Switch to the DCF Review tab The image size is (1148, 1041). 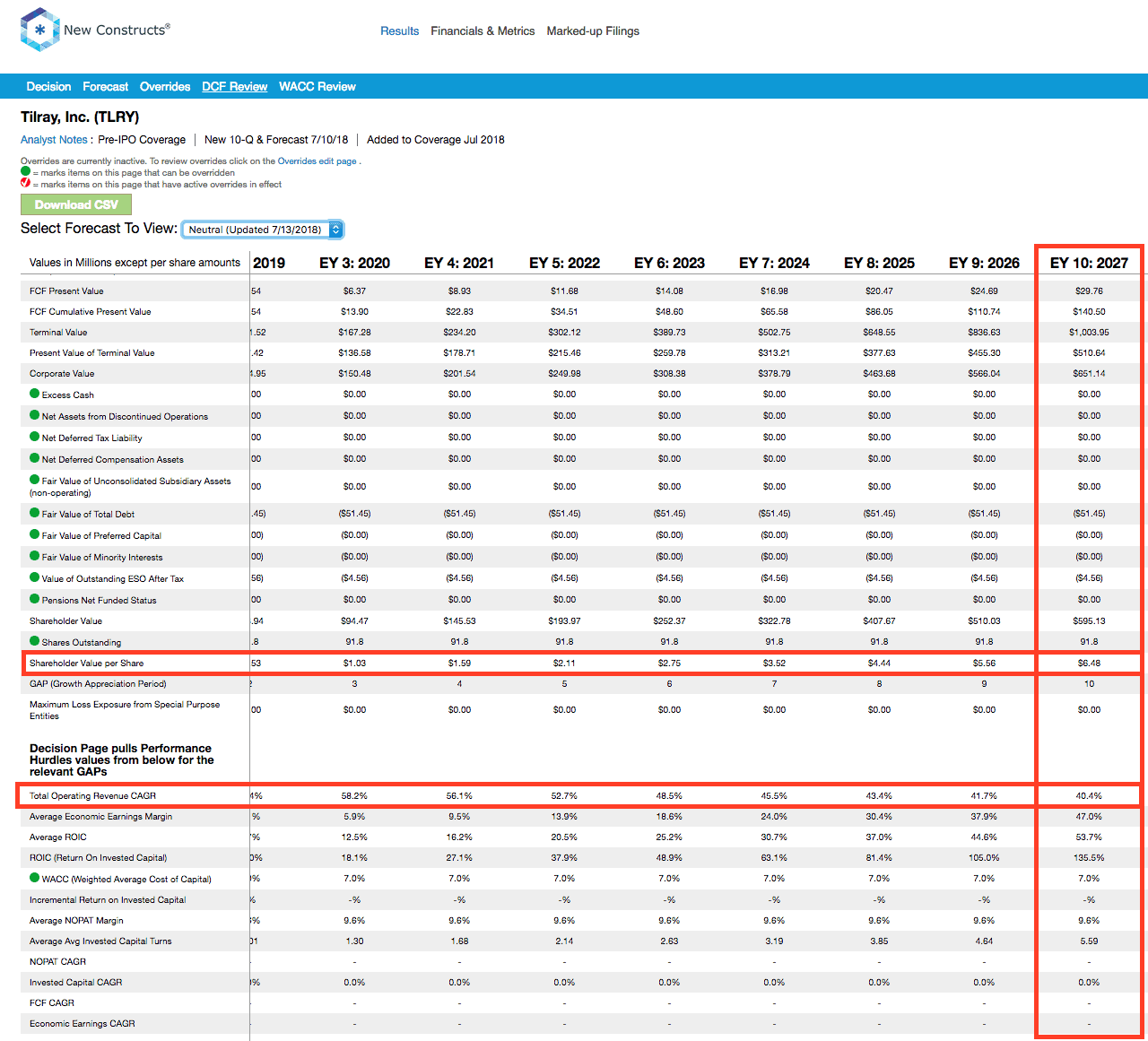[x=234, y=86]
